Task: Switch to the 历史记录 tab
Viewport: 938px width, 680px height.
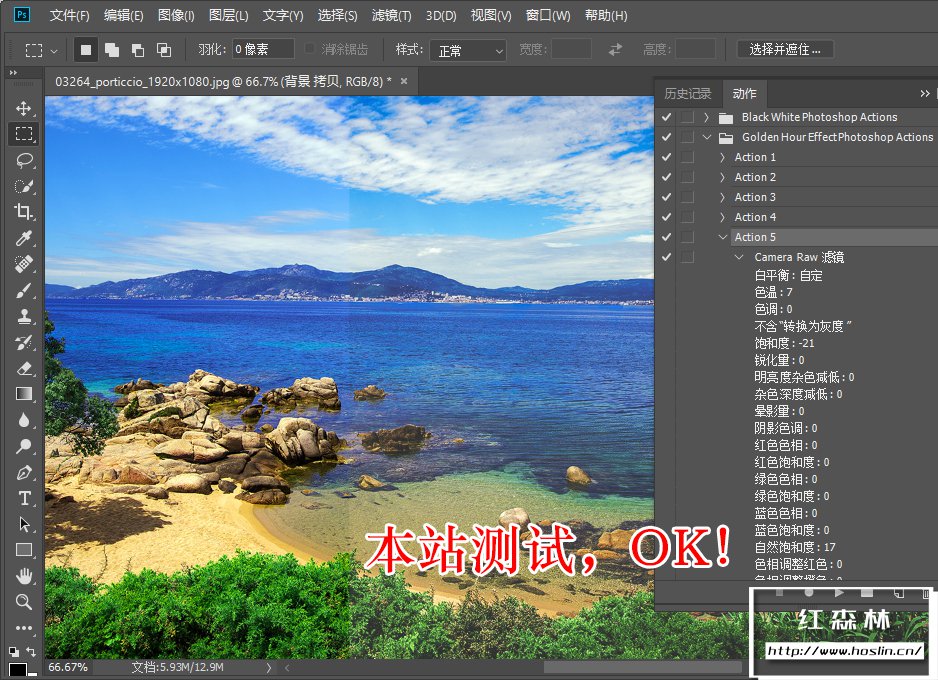Action: (x=687, y=94)
